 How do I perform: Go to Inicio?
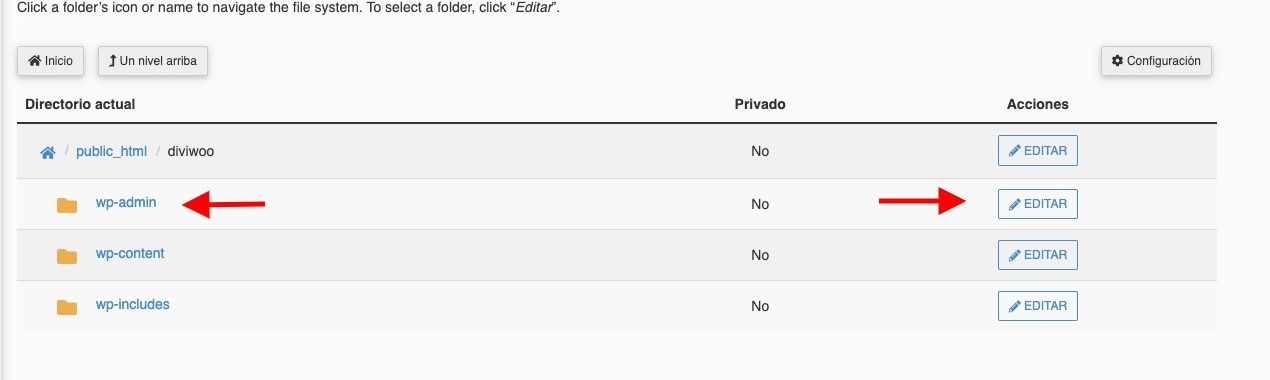pos(51,61)
